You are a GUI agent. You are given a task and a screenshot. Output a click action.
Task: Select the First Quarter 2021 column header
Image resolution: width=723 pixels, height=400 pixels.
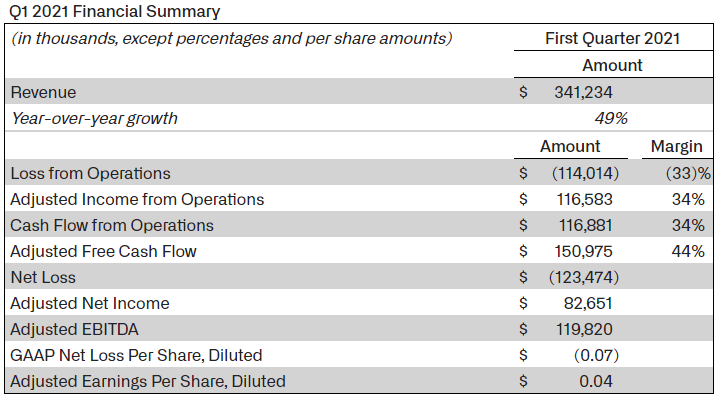[612, 39]
